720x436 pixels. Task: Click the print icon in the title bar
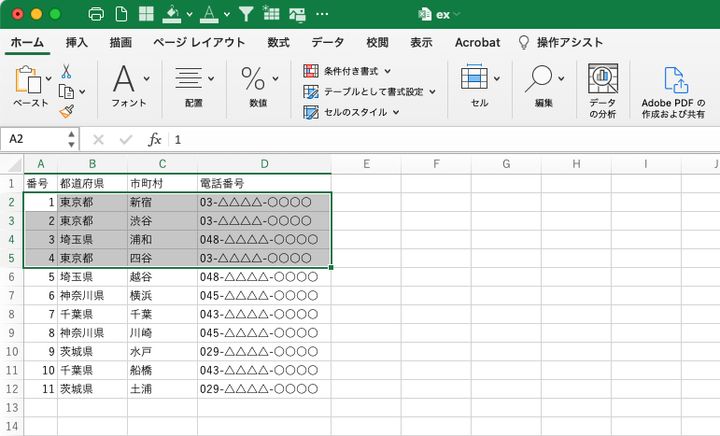pos(96,15)
